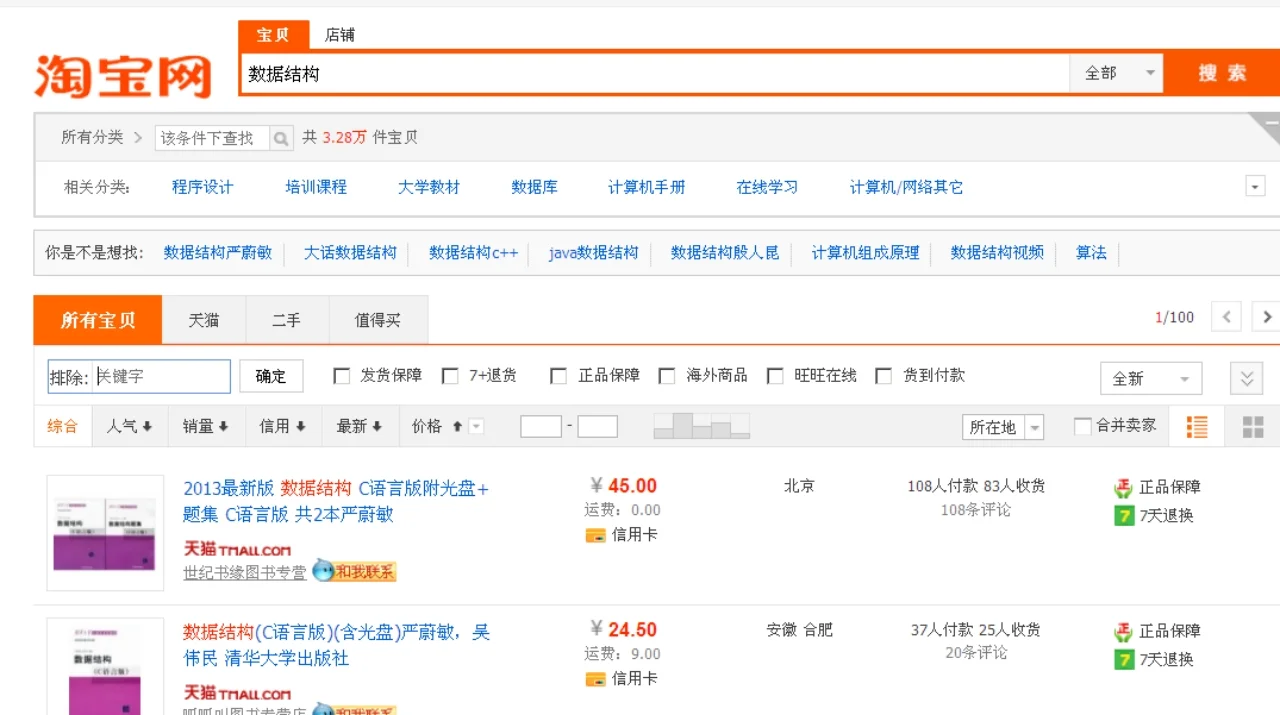Switch to grid view layout icon
This screenshot has height=715, width=1280.
coord(1253,427)
